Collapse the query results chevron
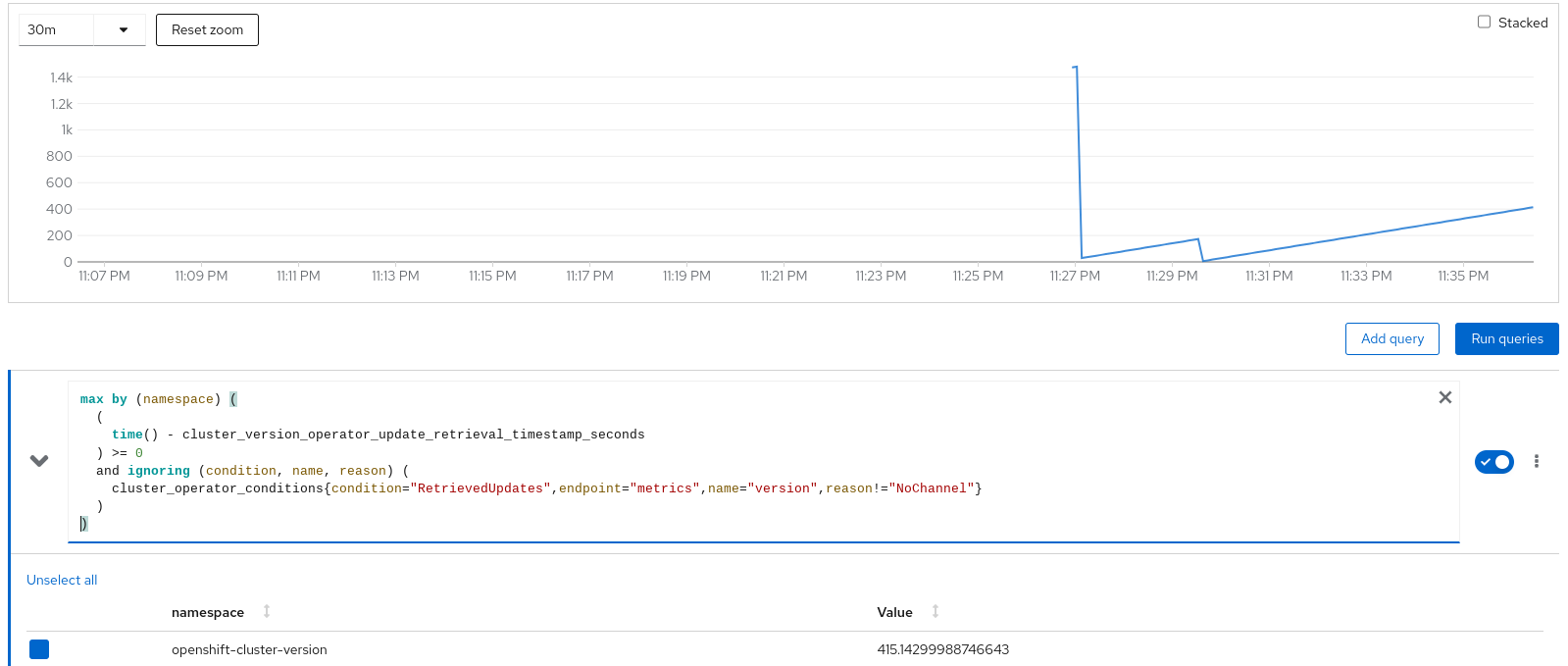 click(x=39, y=461)
